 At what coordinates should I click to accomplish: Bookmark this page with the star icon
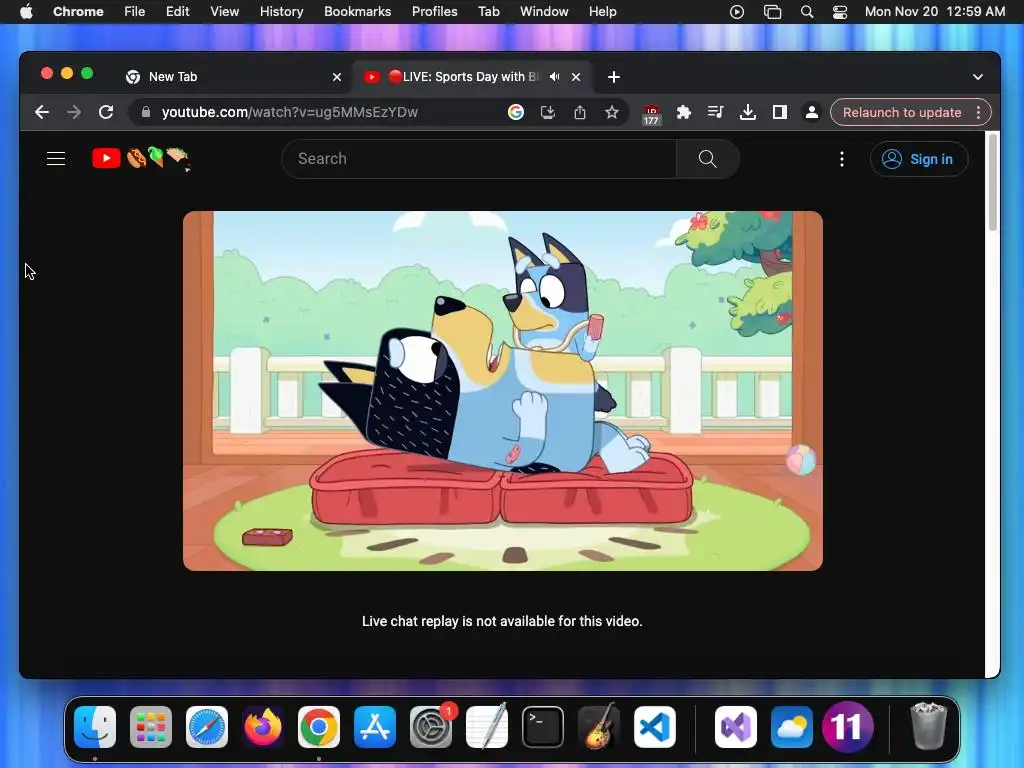612,112
